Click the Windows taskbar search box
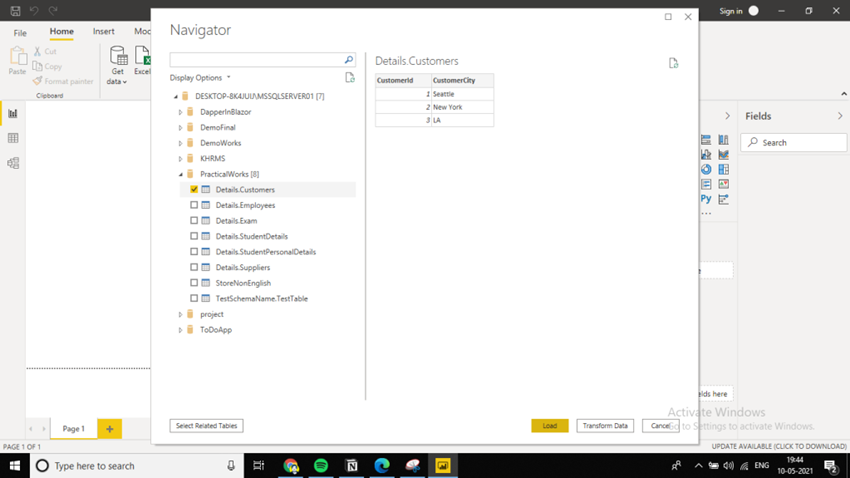The height and width of the screenshot is (478, 850). 136,466
